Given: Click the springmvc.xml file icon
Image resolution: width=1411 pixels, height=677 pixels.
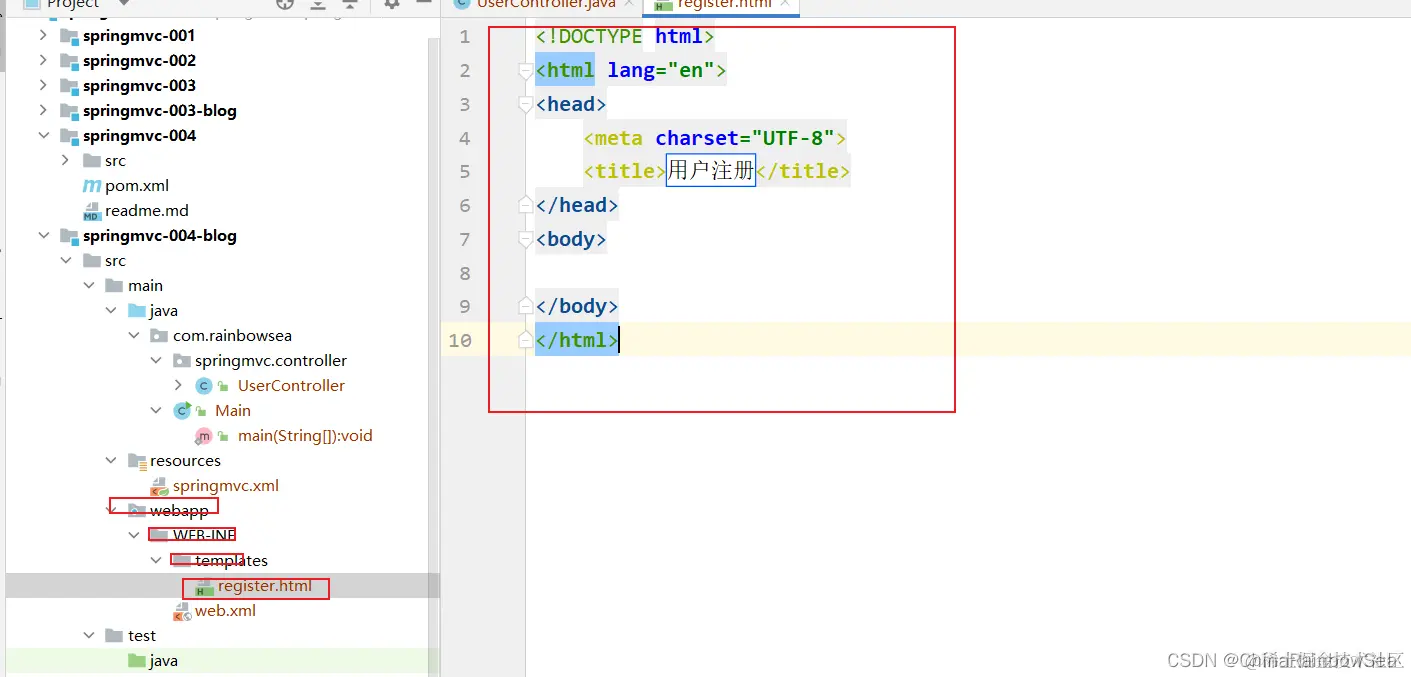Looking at the screenshot, I should click(159, 486).
